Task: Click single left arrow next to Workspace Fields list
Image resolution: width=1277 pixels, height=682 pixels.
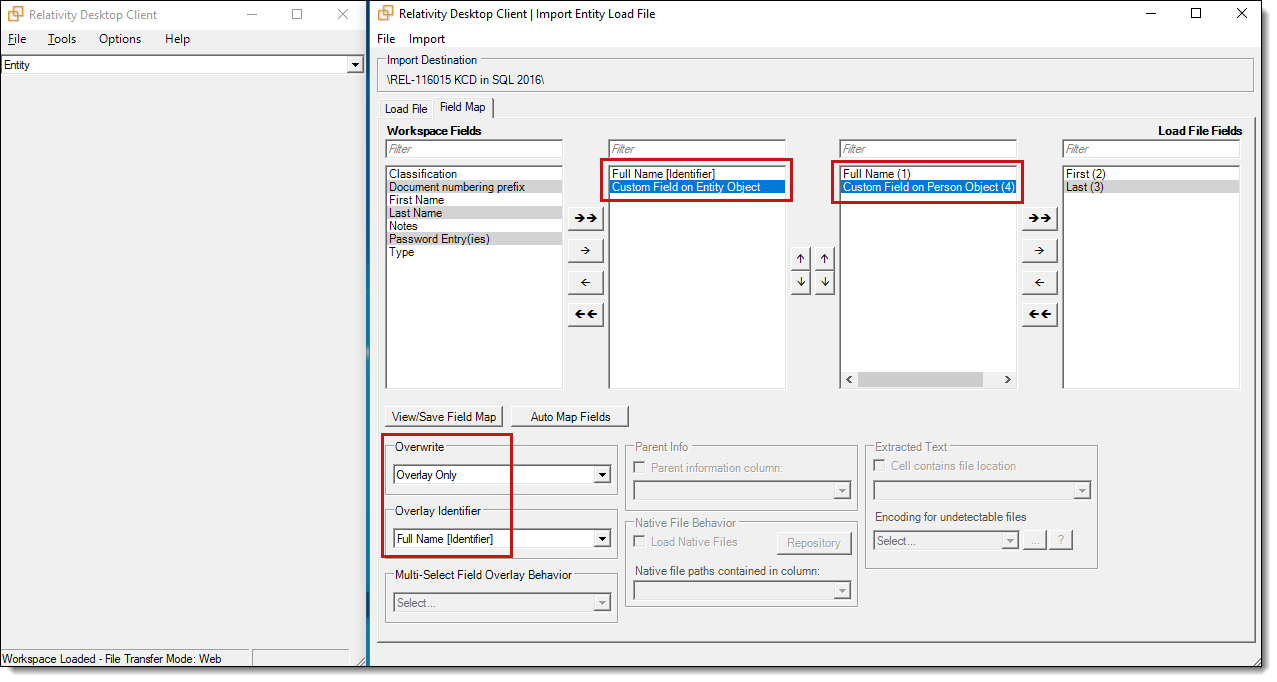Action: click(585, 283)
